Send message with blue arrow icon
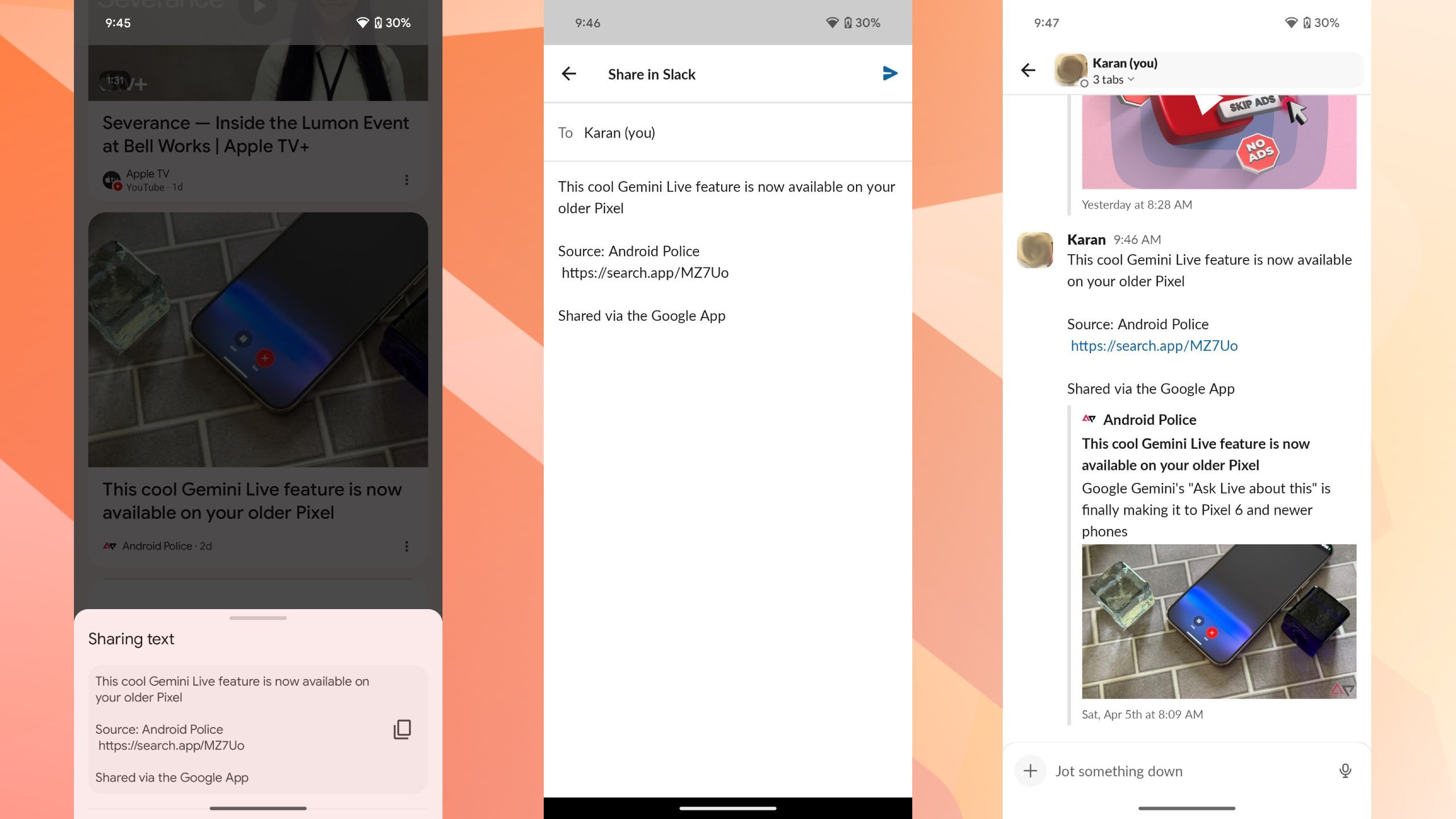This screenshot has height=819, width=1456. click(890, 73)
